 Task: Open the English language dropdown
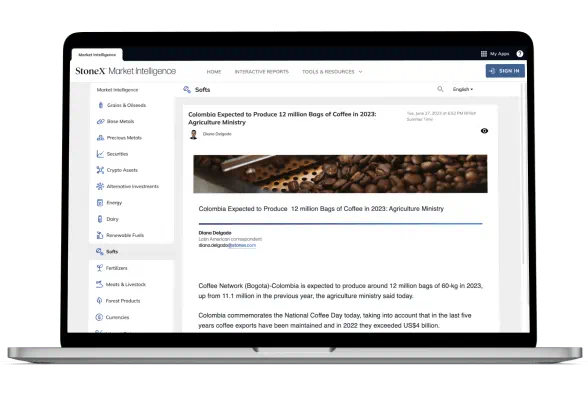[x=463, y=89]
